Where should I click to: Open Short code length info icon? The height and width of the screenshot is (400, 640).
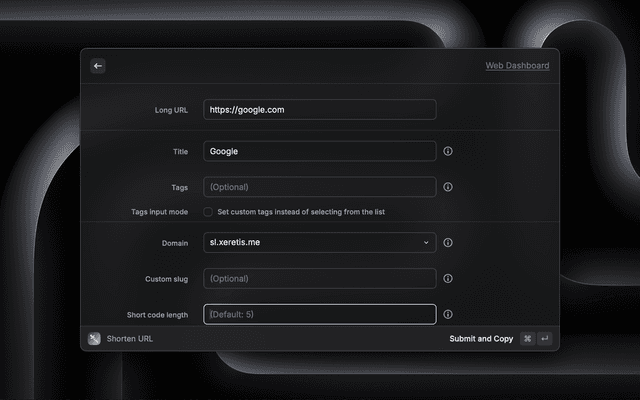point(448,314)
